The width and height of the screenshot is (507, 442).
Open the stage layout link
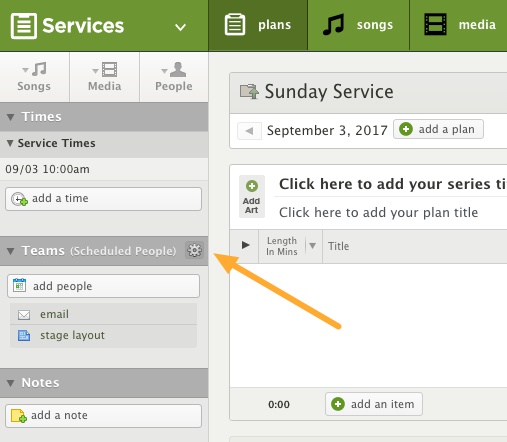click(x=72, y=335)
